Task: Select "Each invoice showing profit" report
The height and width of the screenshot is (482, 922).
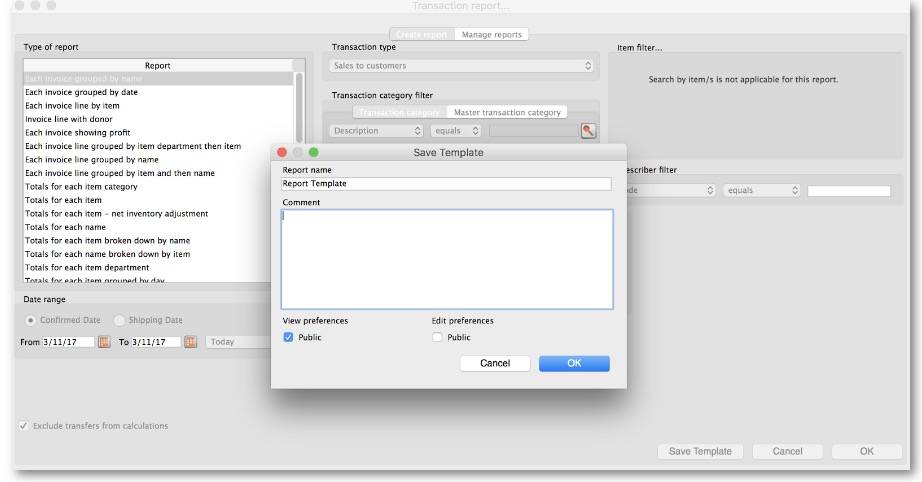Action: point(78,133)
